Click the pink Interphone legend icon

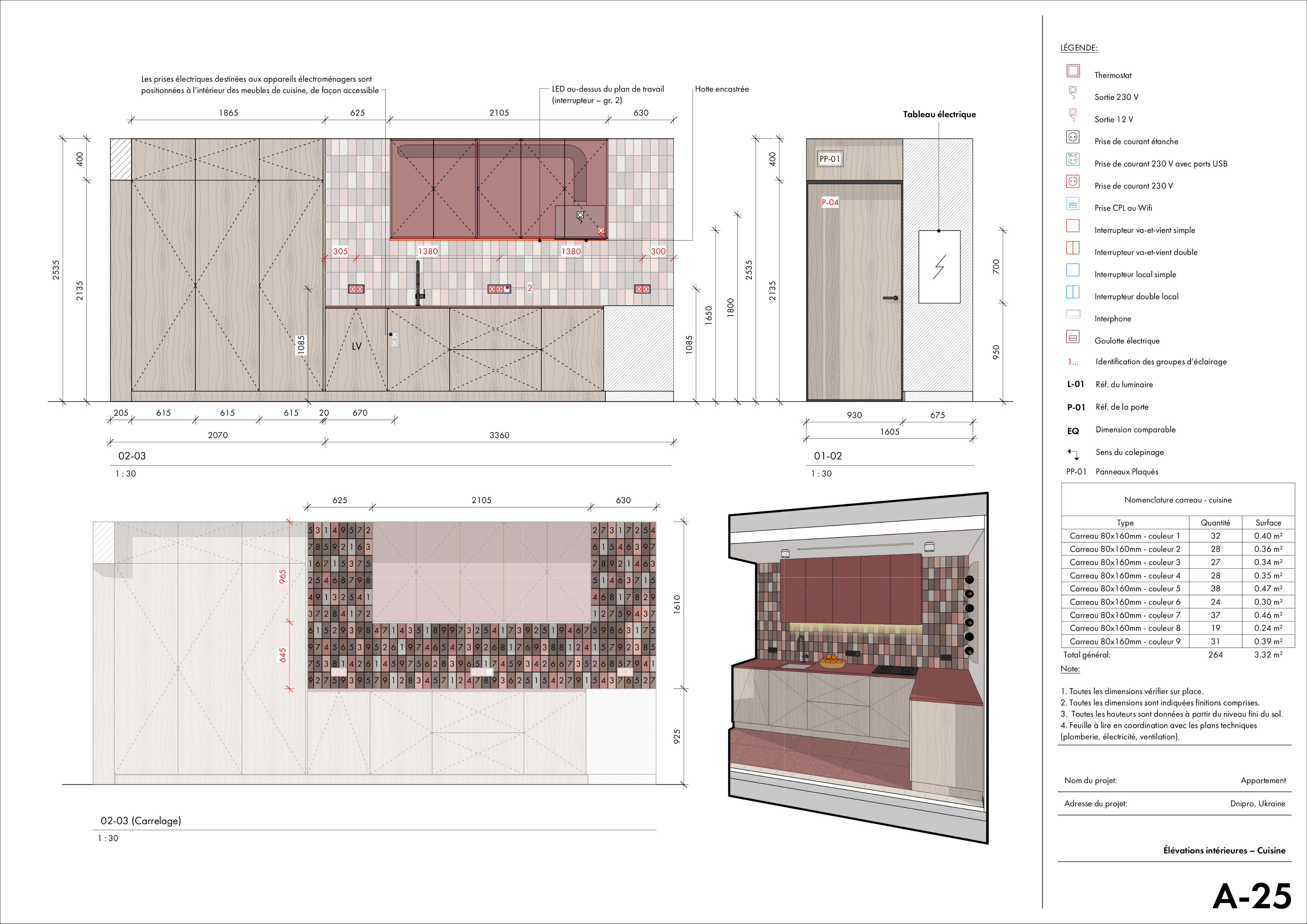1072,314
